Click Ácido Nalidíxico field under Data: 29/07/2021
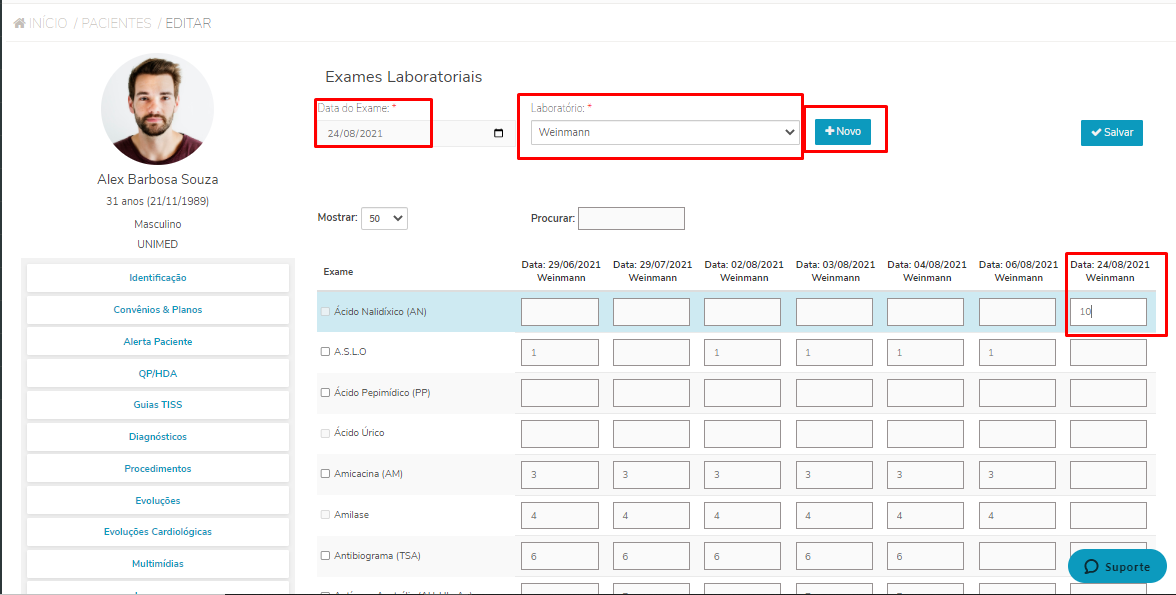The height and width of the screenshot is (595, 1176). point(651,311)
